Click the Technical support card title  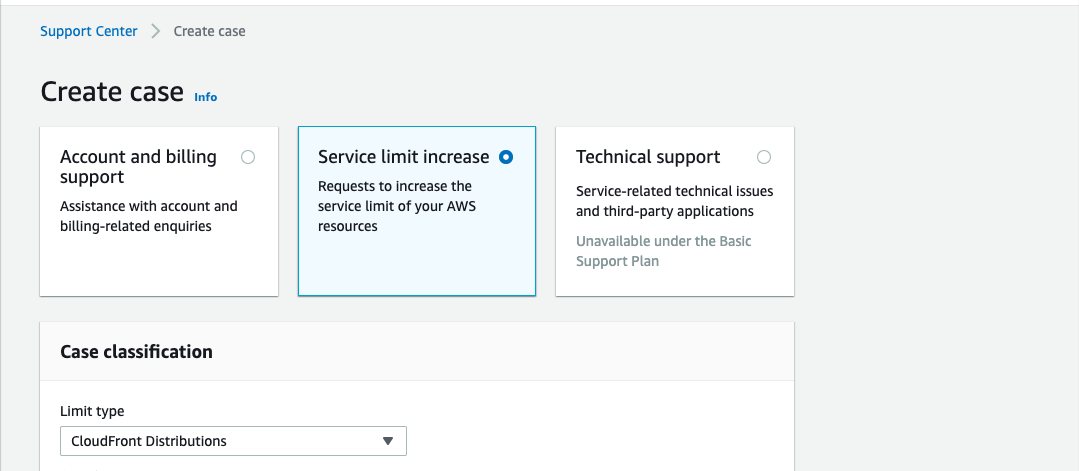(x=648, y=157)
